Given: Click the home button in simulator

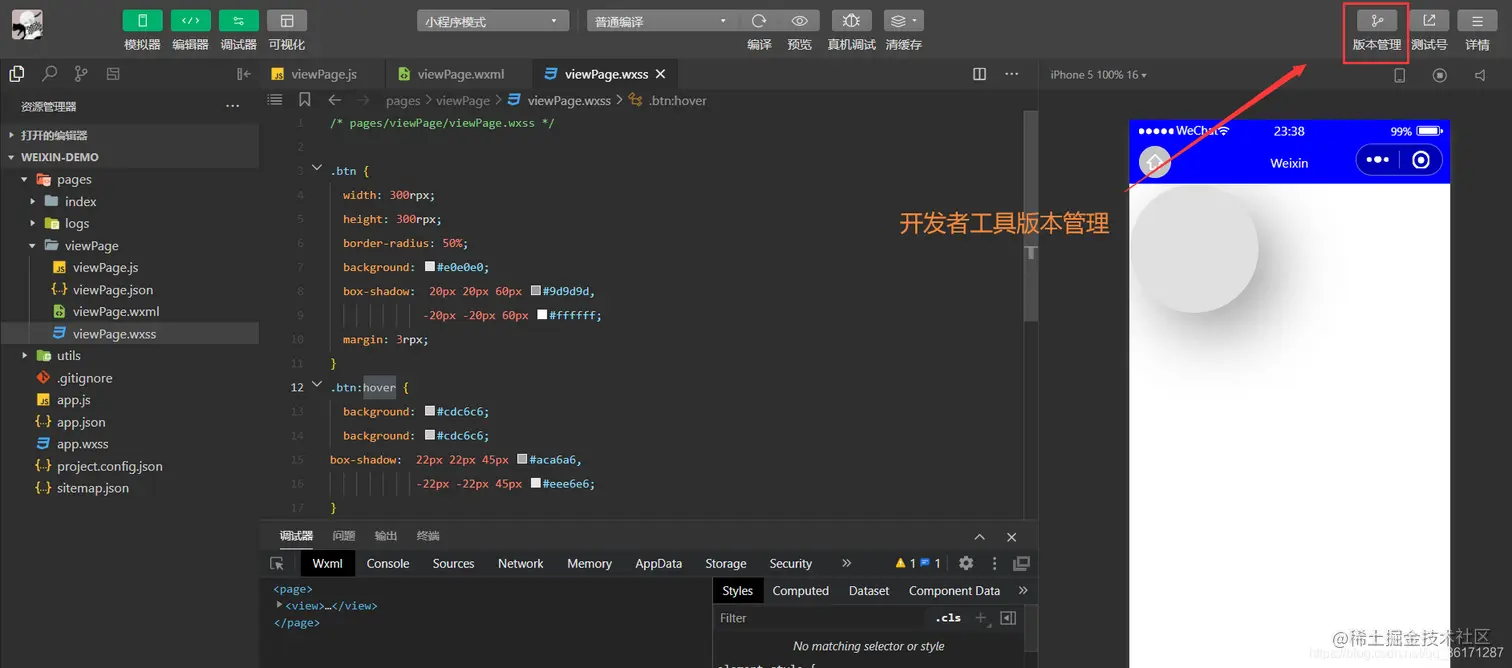Looking at the screenshot, I should tap(1155, 161).
